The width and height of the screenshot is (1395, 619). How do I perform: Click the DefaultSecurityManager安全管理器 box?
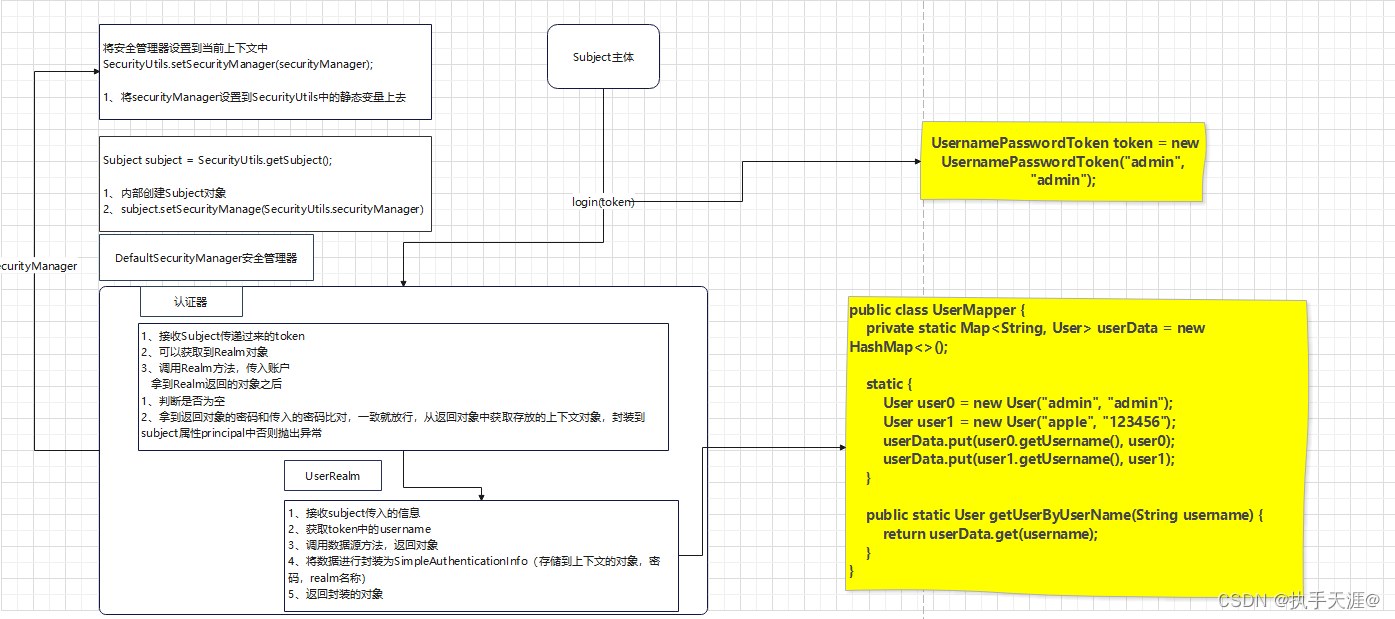pos(206,257)
